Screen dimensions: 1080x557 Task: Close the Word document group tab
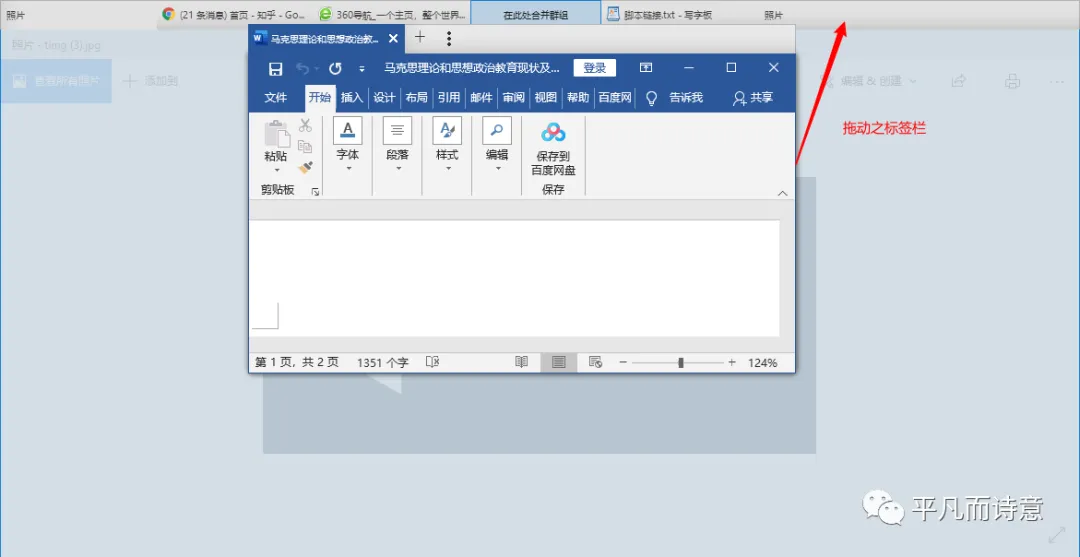(x=393, y=38)
